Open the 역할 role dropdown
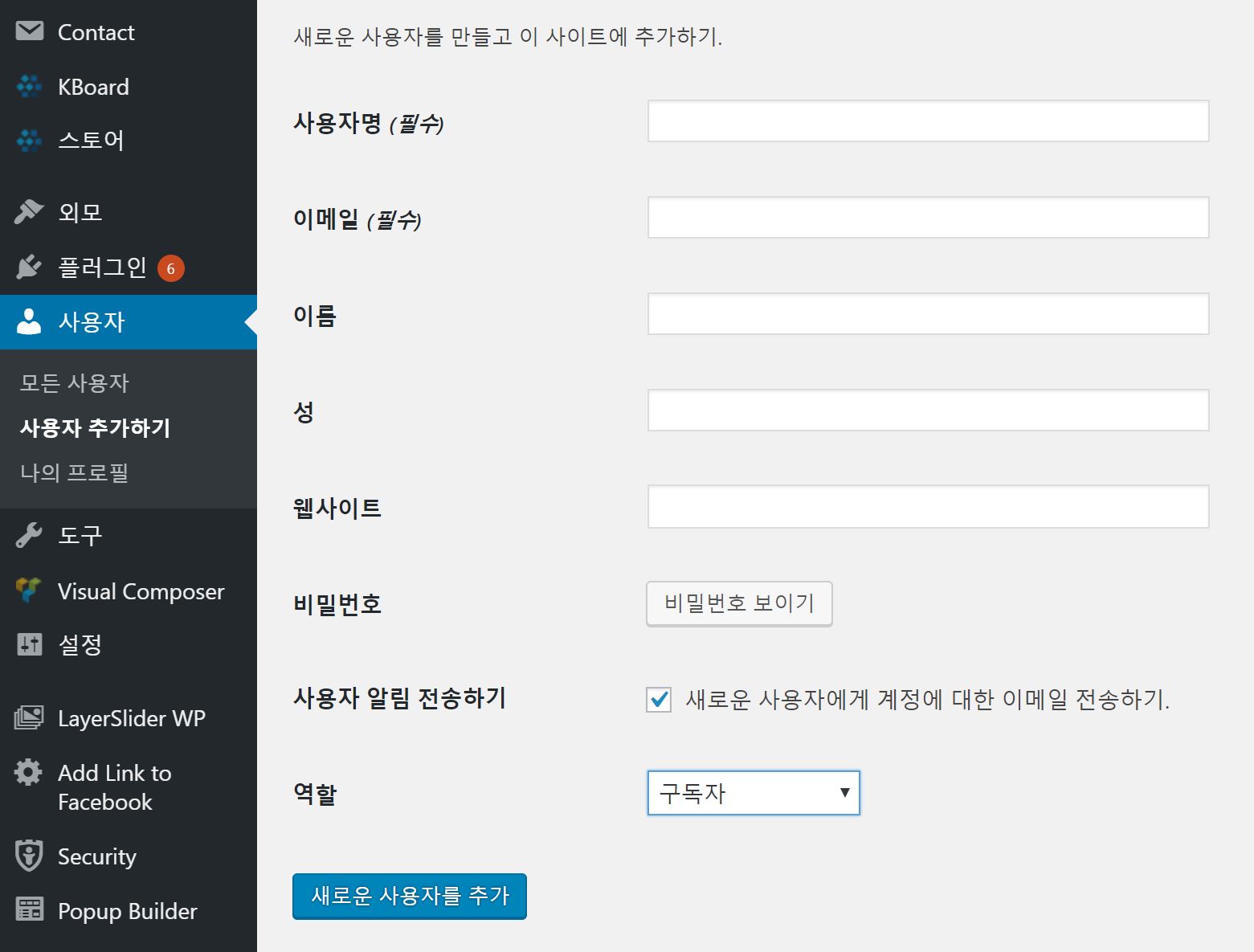 point(753,793)
